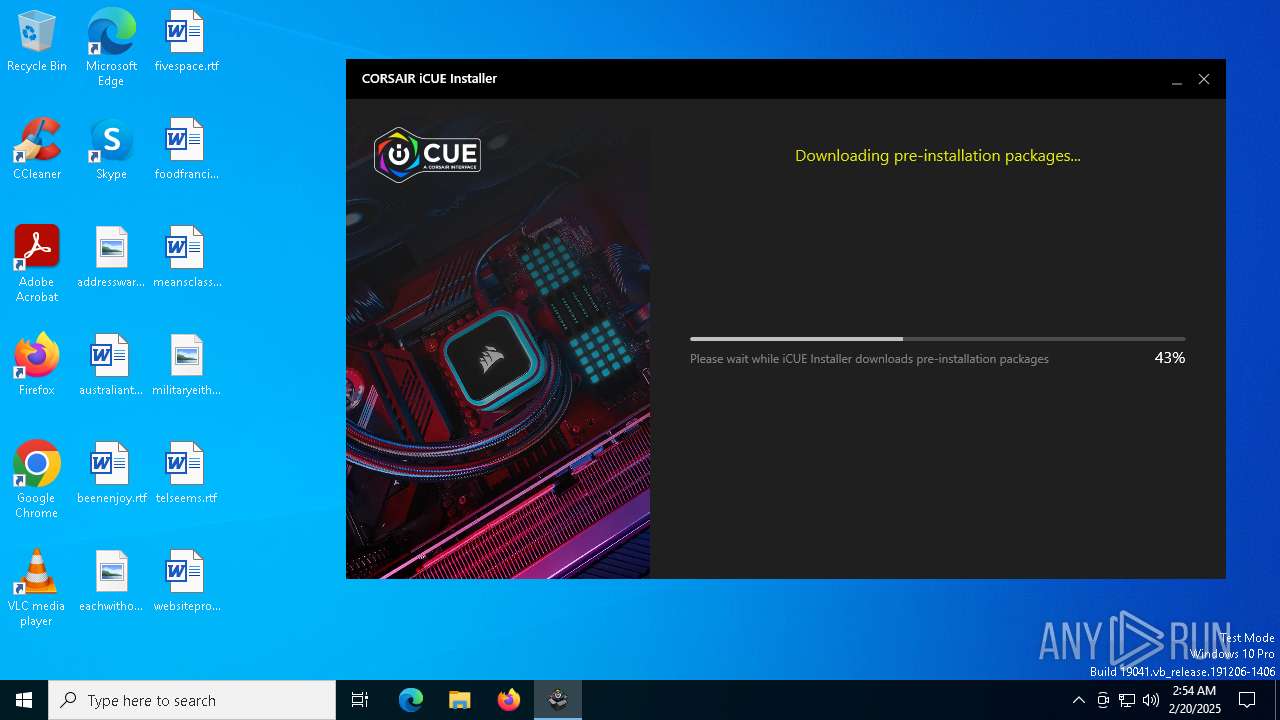
Task: Open the clock showing 2:54 AM
Action: [1194, 700]
